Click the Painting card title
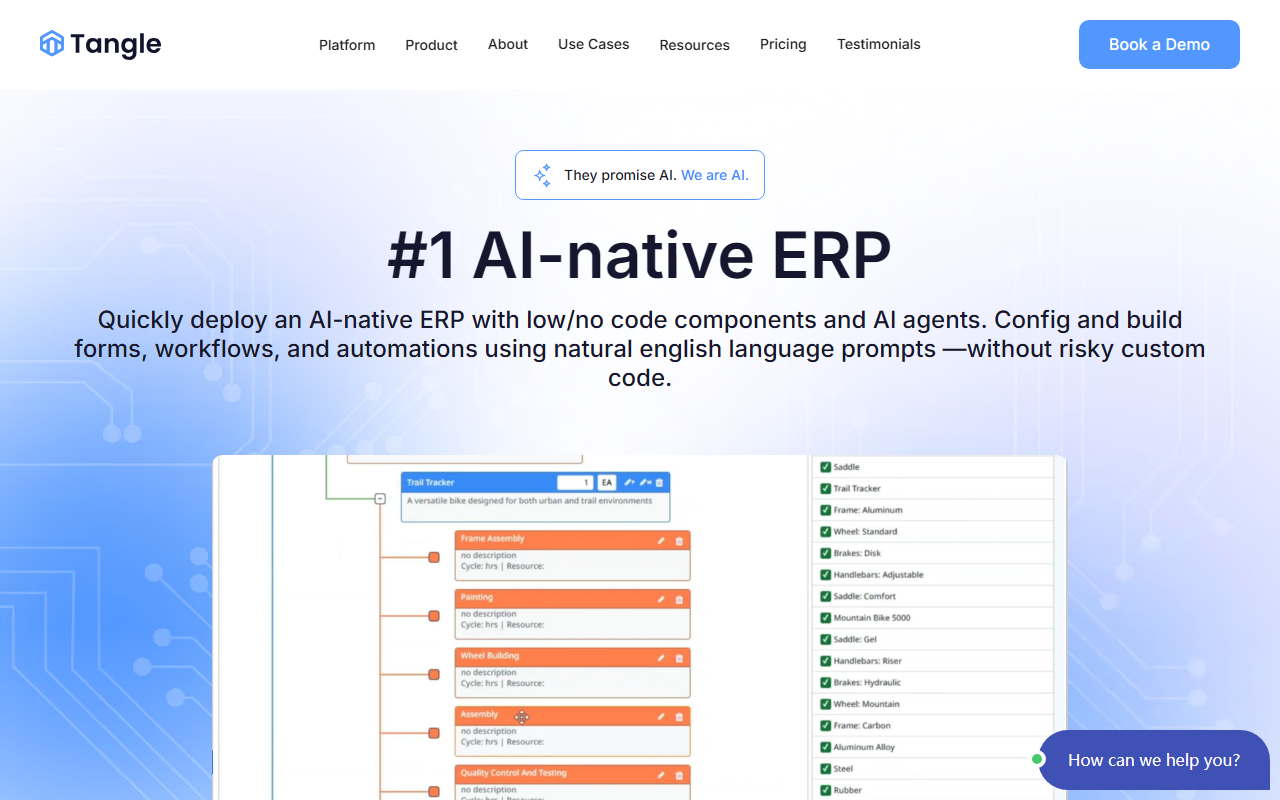Screen dimensions: 1280x800 pos(477,597)
